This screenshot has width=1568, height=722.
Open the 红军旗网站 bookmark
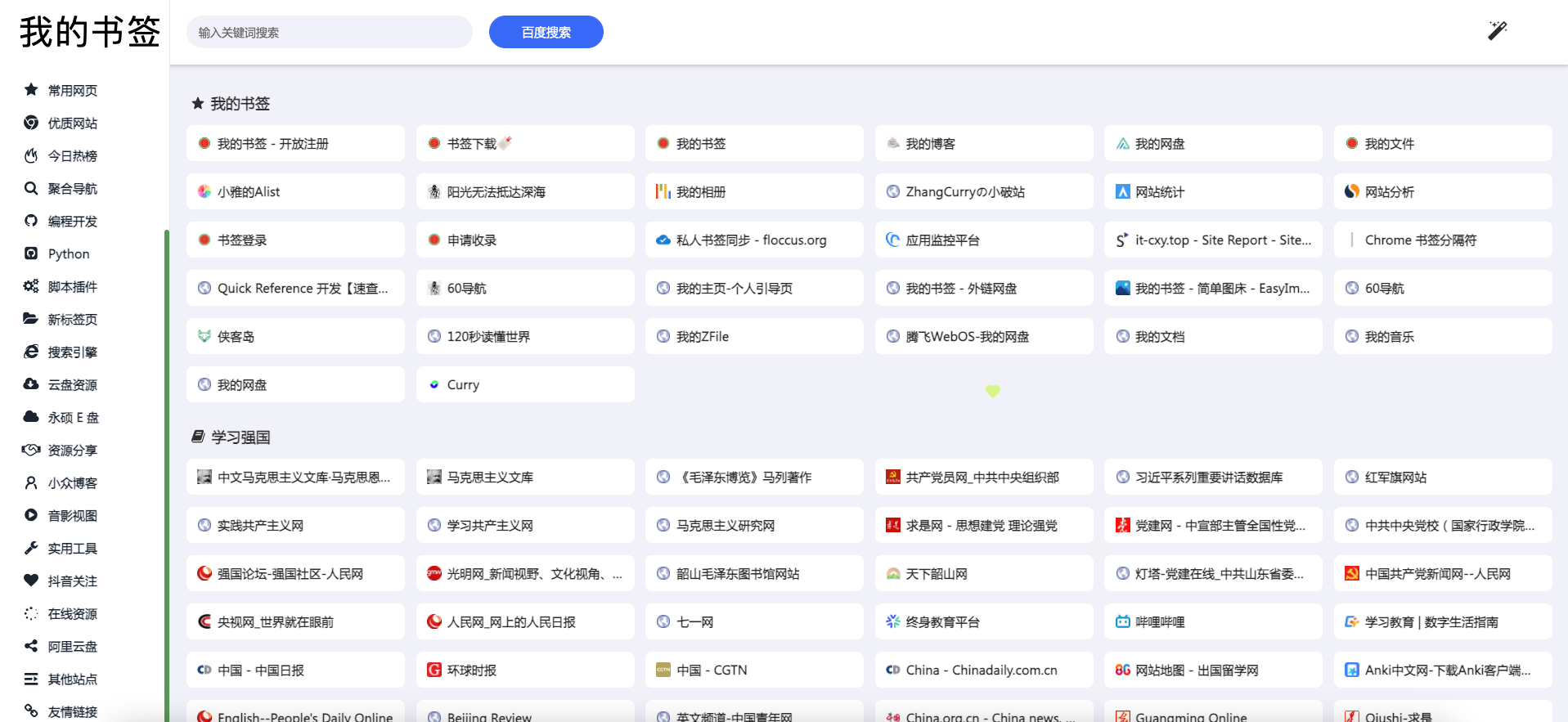click(x=1443, y=477)
